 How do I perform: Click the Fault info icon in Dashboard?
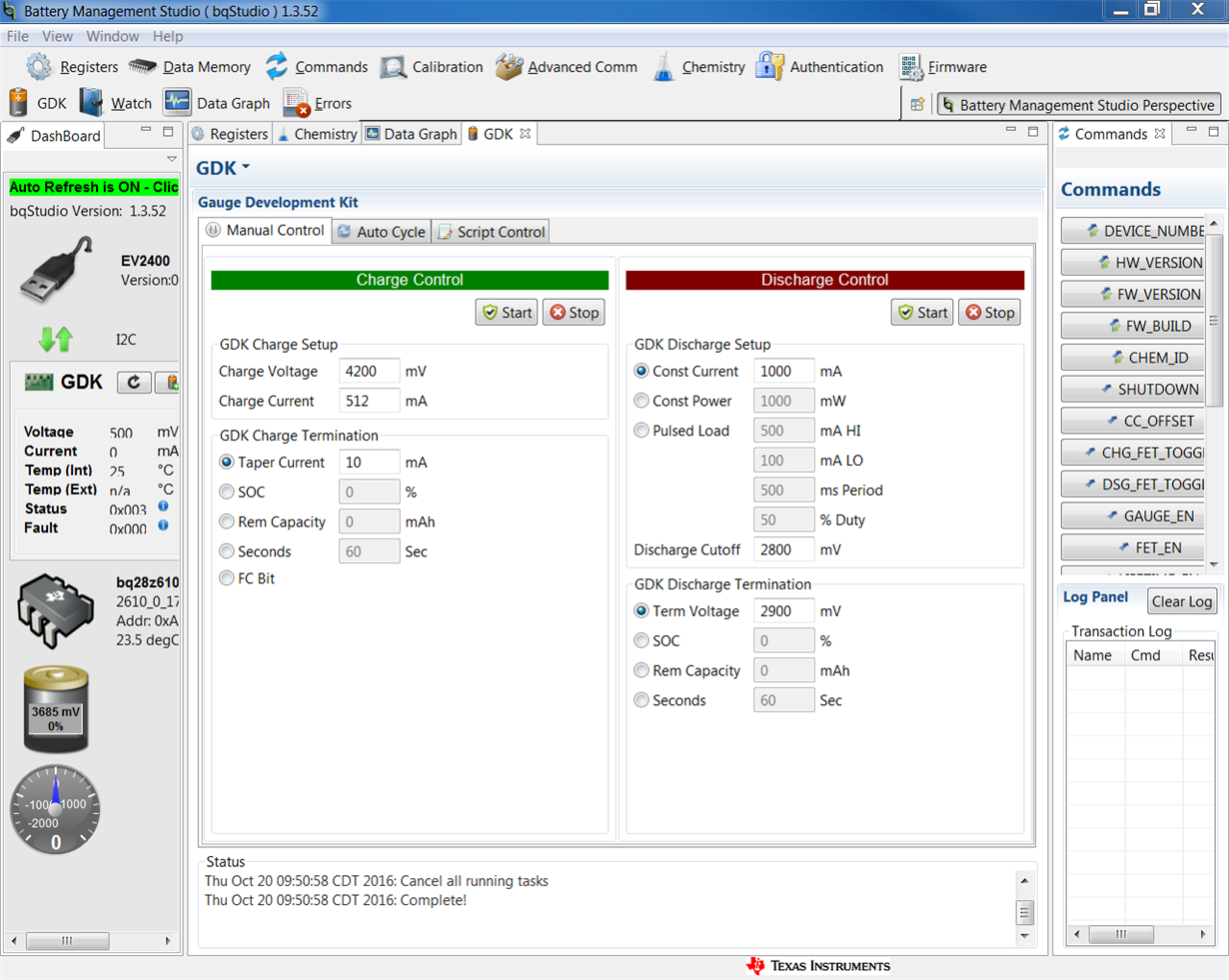(163, 525)
